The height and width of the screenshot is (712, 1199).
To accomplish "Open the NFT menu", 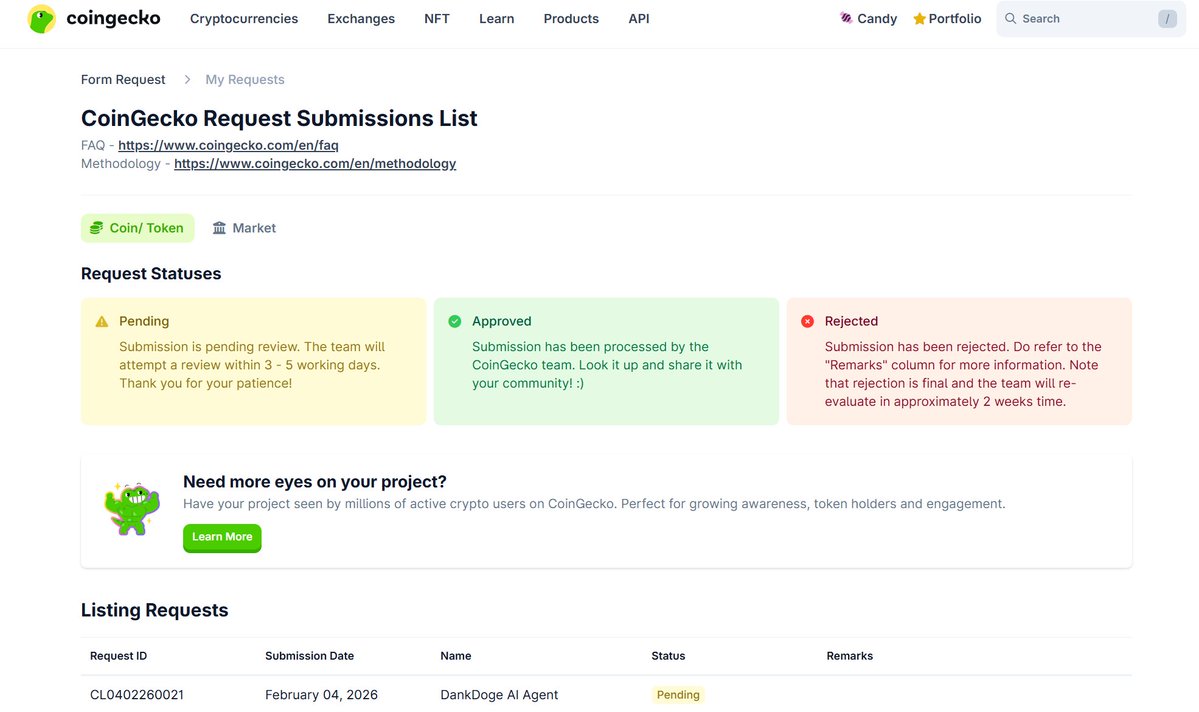I will pos(437,18).
